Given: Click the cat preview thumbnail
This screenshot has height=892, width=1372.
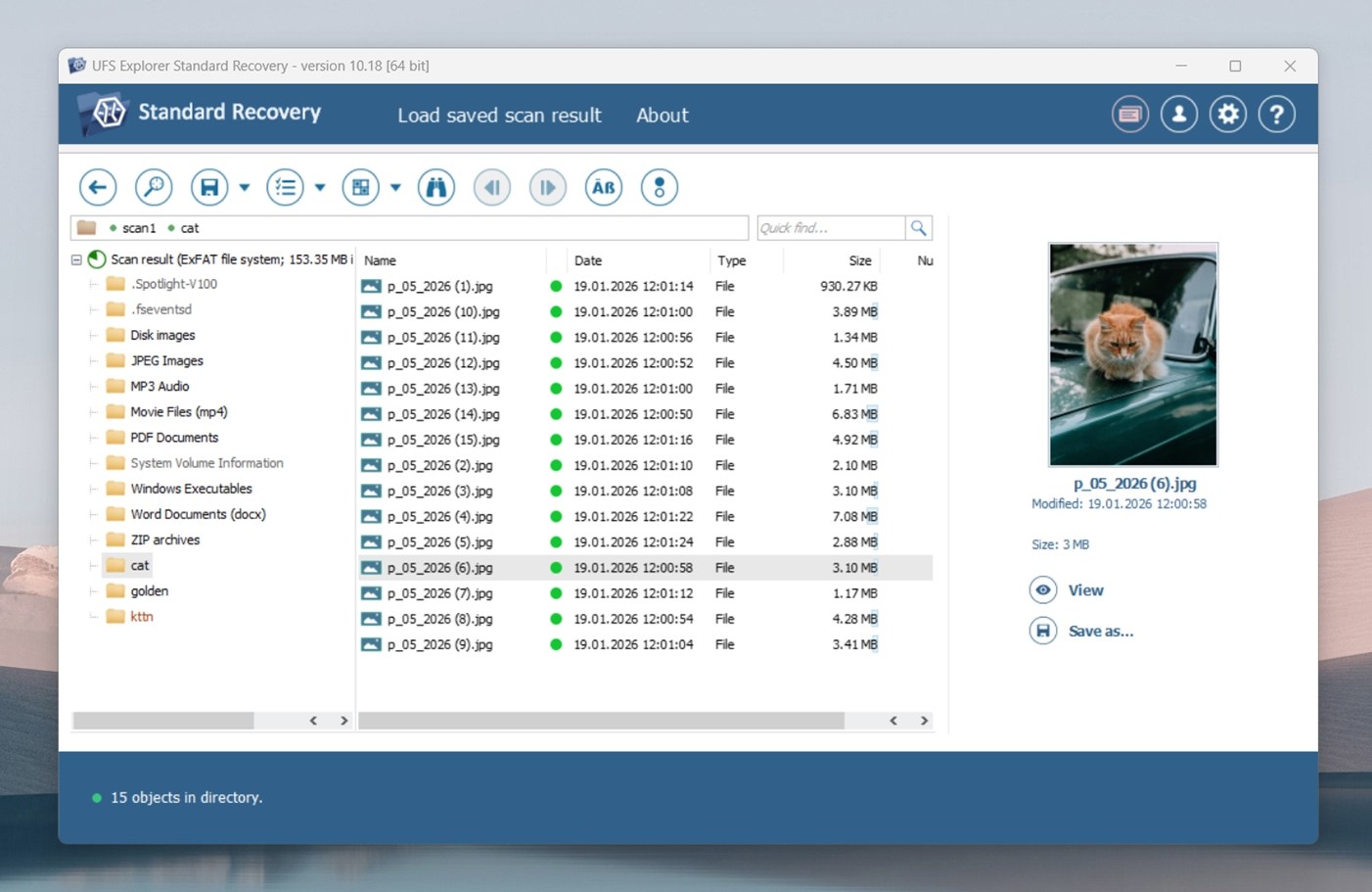Looking at the screenshot, I should pyautogui.click(x=1132, y=353).
